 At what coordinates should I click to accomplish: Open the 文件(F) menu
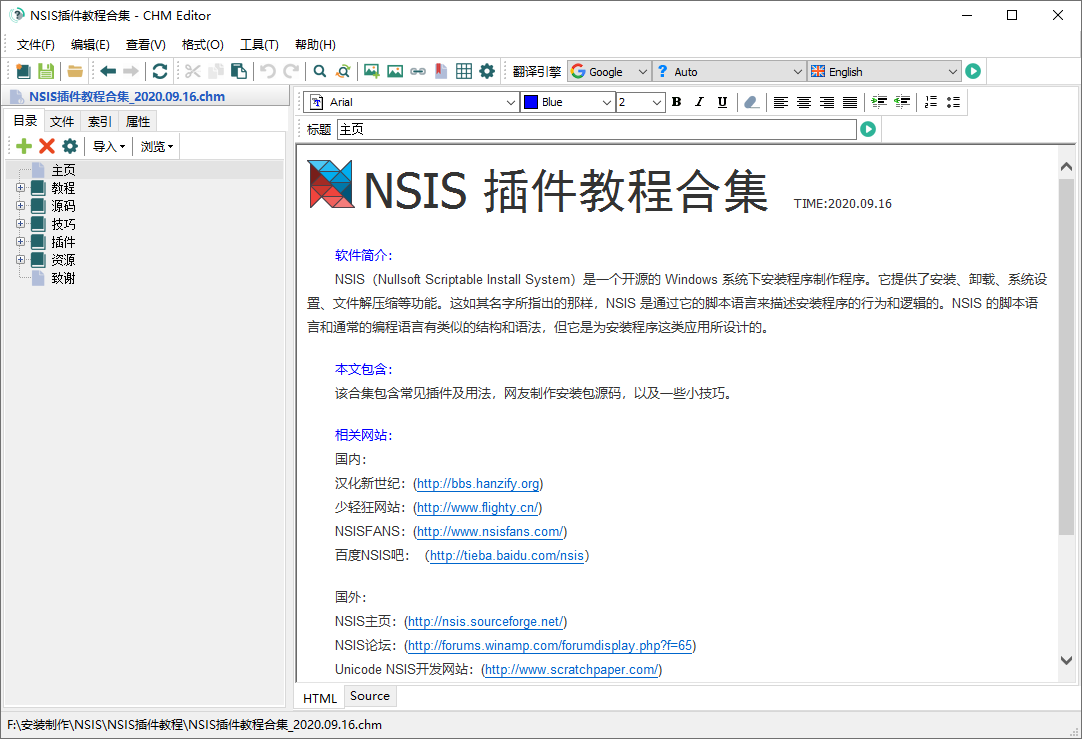[36, 45]
